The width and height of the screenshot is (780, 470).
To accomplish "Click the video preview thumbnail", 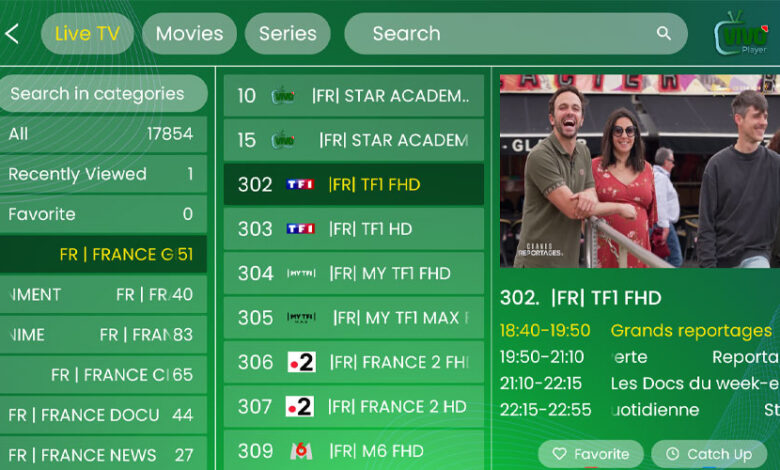I will [639, 171].
